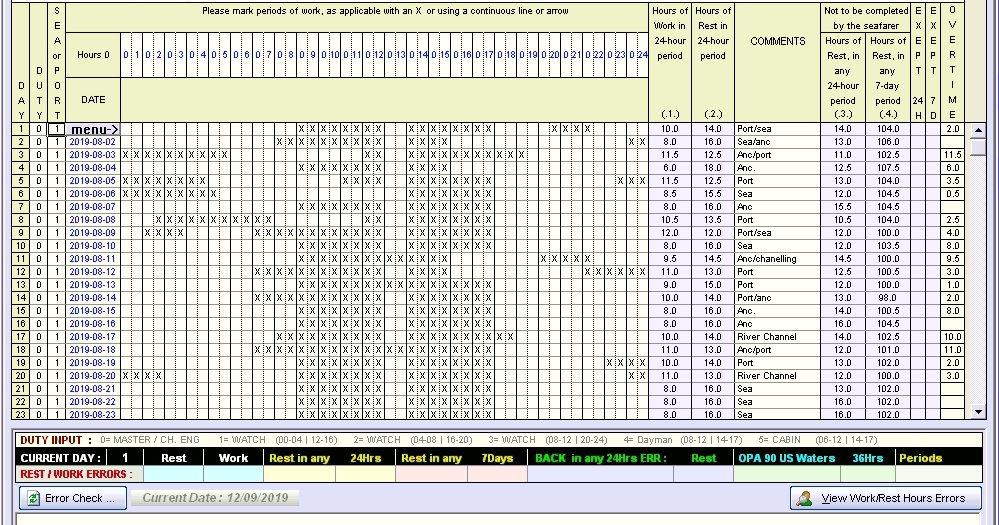Click the duty 1 cell in row 1
Viewport: 999px width, 525px height.
[x=57, y=129]
